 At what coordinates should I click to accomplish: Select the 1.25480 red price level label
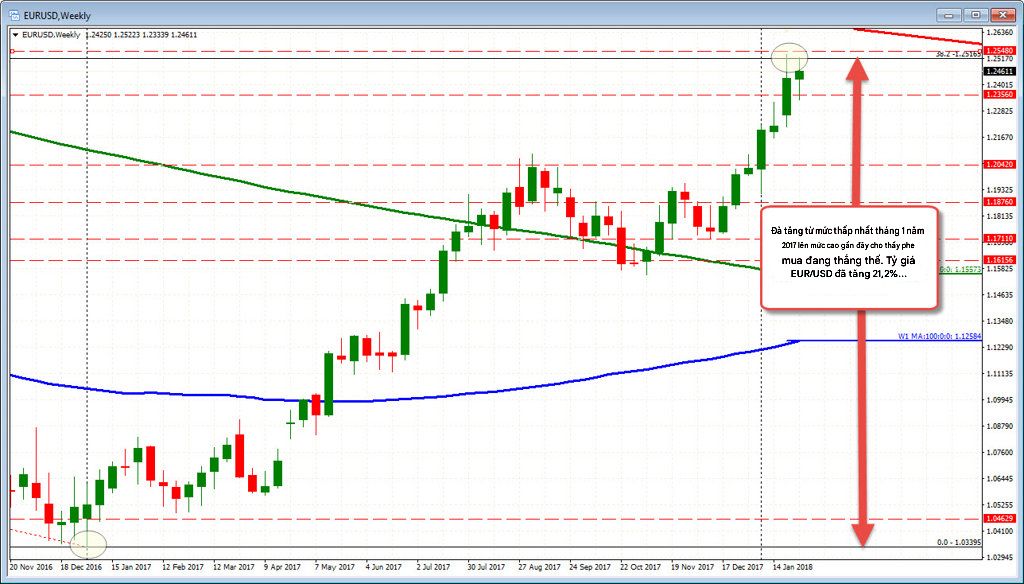[x=999, y=50]
